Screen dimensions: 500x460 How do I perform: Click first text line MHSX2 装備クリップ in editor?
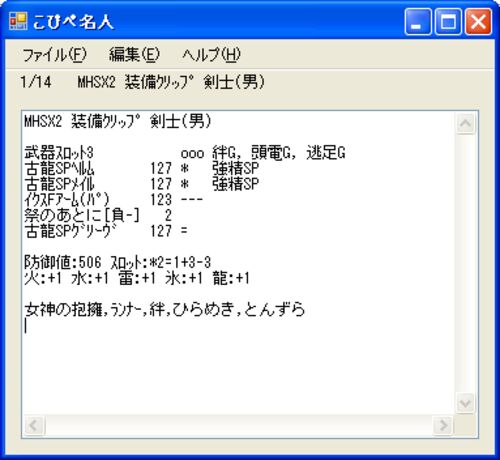[118, 121]
